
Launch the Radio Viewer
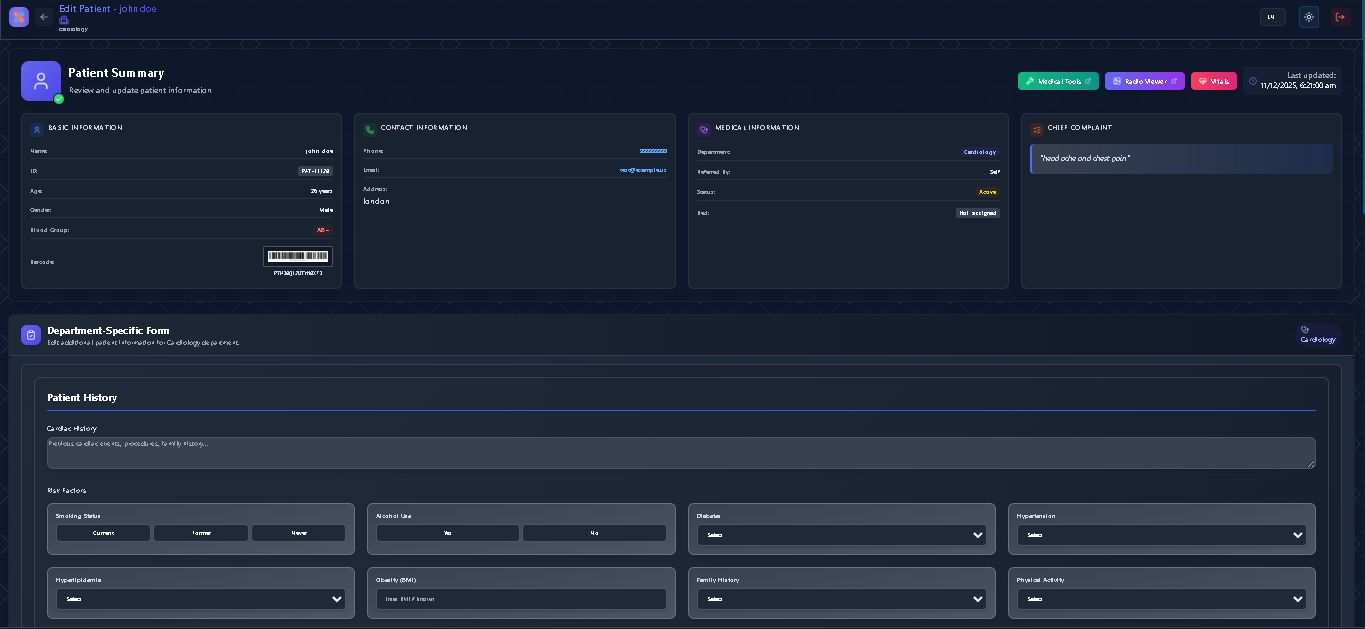[x=1144, y=81]
